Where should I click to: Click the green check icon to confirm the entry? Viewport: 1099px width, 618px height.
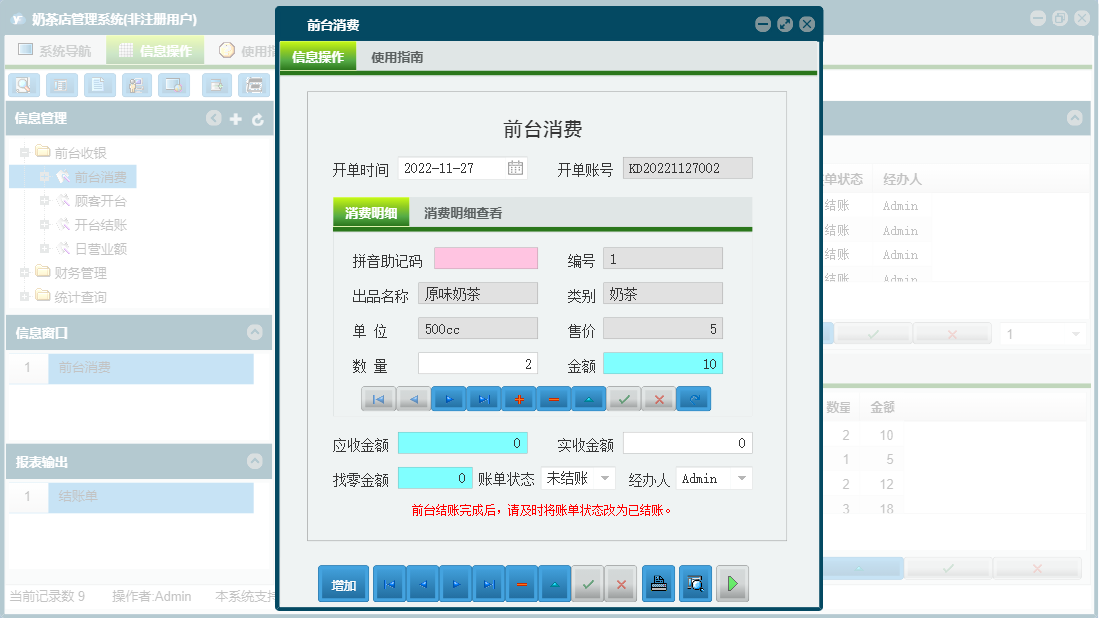tap(624, 399)
